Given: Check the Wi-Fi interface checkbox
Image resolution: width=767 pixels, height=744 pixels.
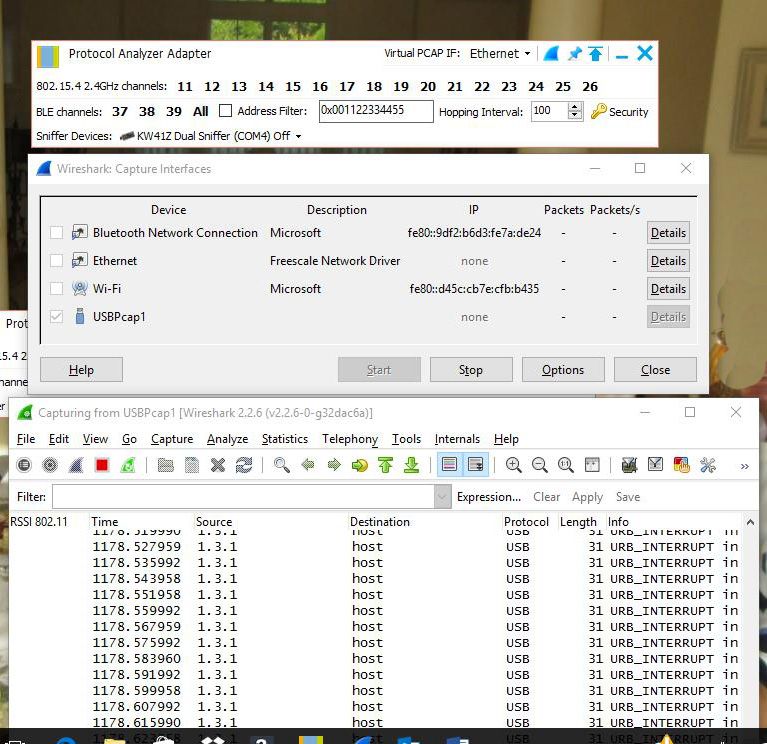Looking at the screenshot, I should tap(56, 289).
